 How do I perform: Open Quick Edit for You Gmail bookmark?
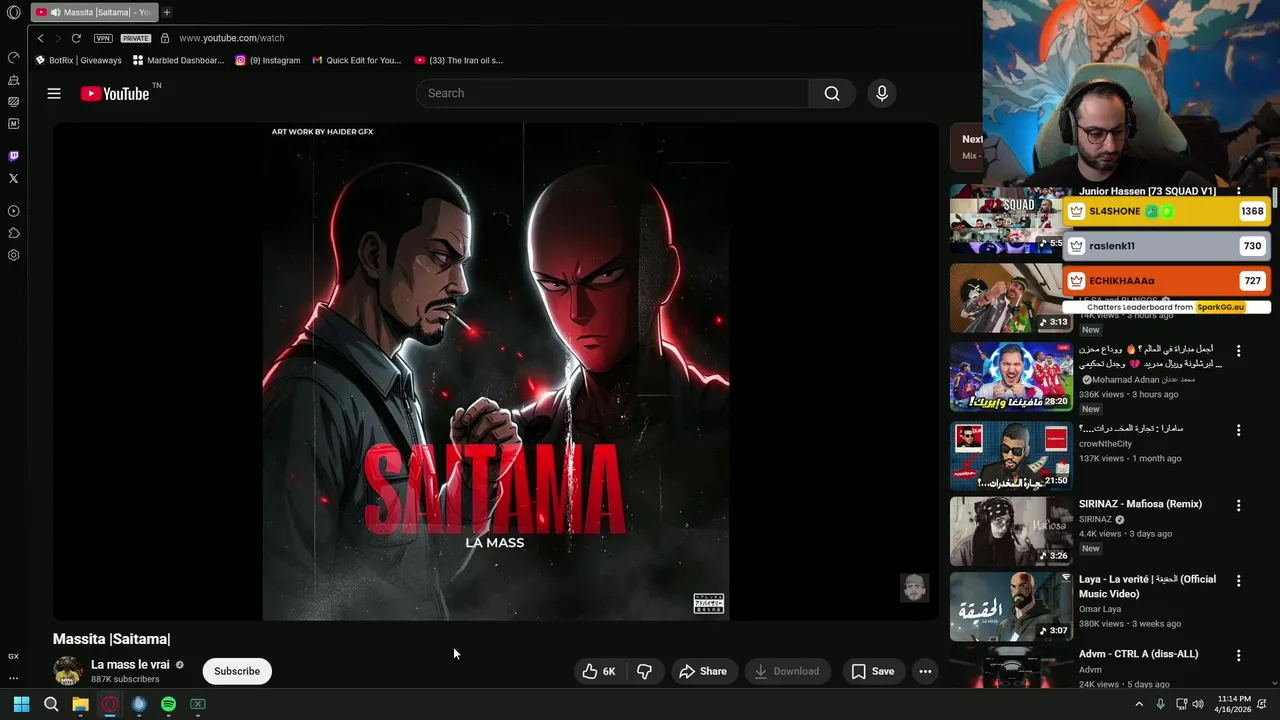357,60
